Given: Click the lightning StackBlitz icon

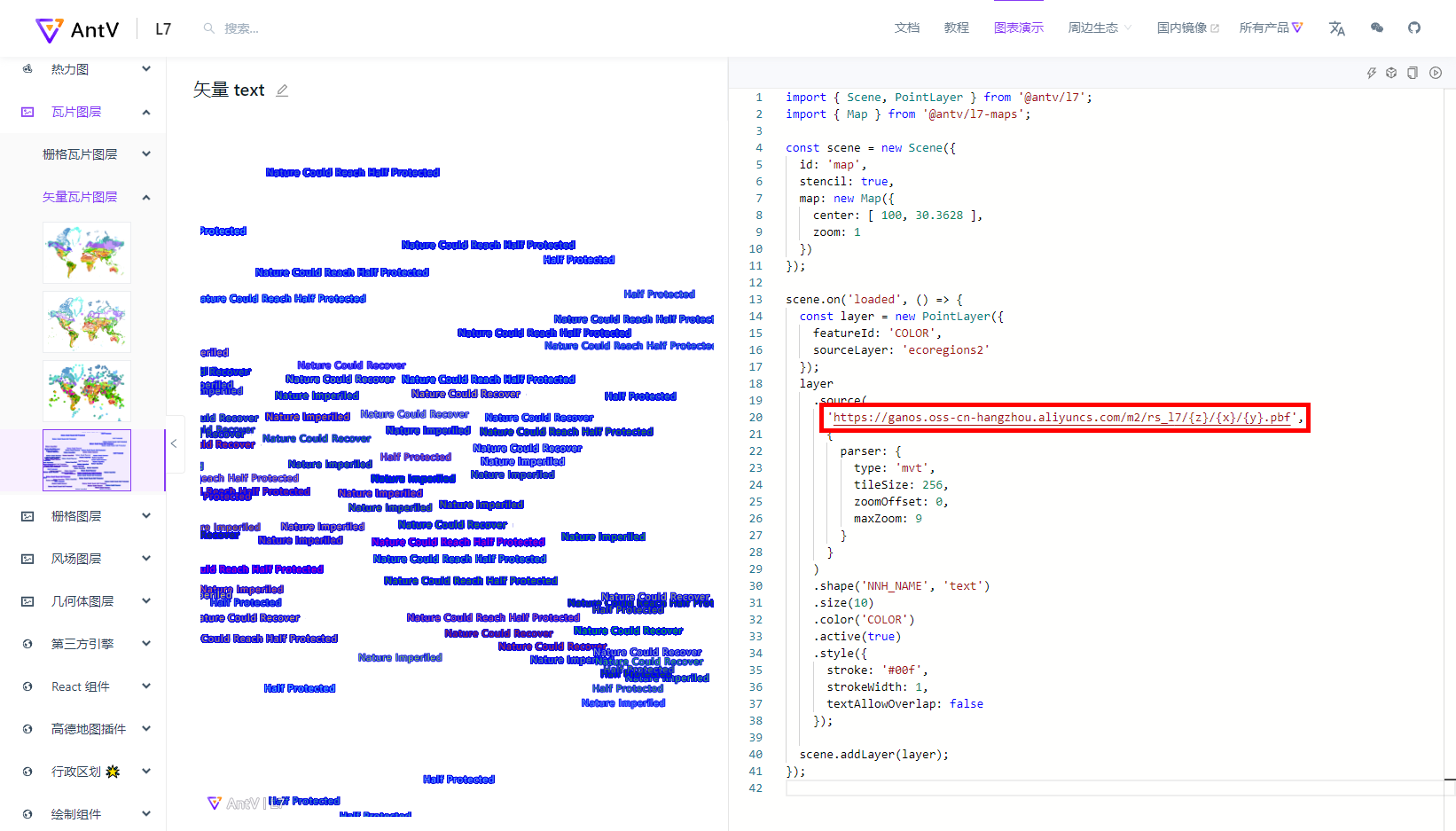Looking at the screenshot, I should click(1372, 73).
